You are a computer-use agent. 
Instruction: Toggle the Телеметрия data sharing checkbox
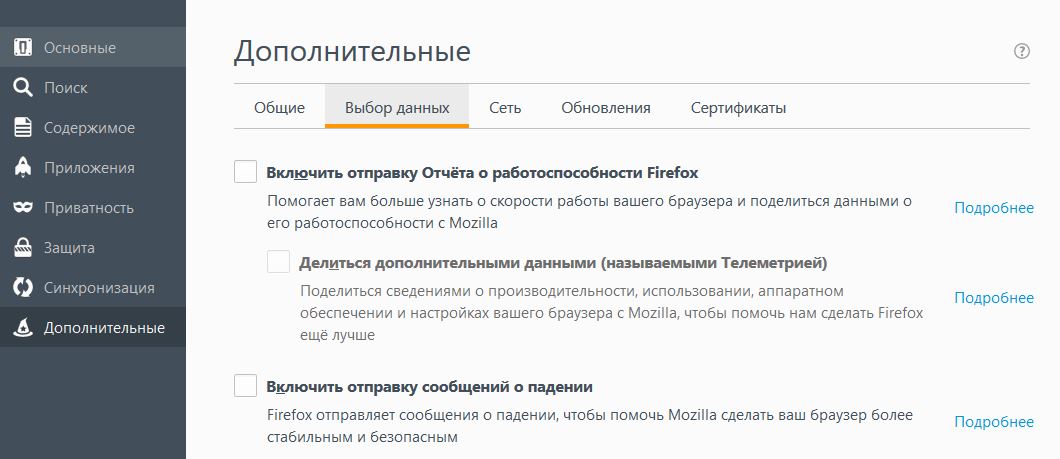point(278,262)
